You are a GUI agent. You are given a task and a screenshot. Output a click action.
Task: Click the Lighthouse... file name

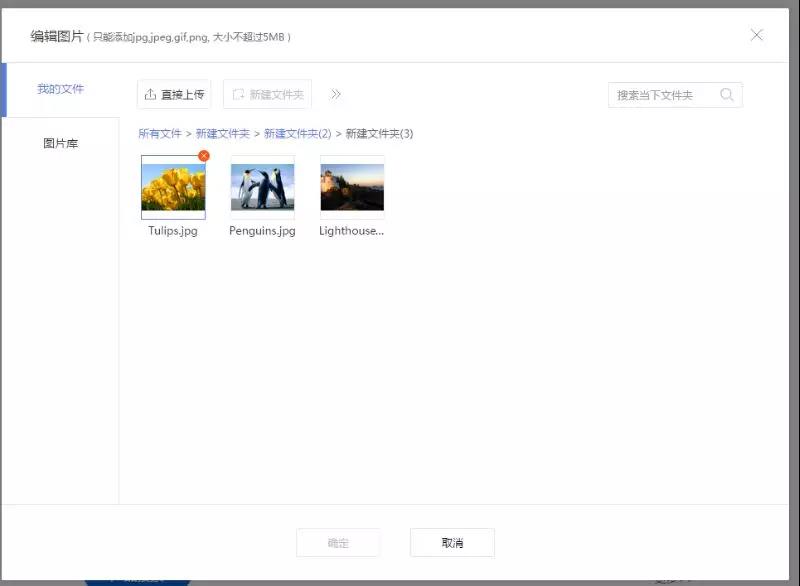click(352, 231)
